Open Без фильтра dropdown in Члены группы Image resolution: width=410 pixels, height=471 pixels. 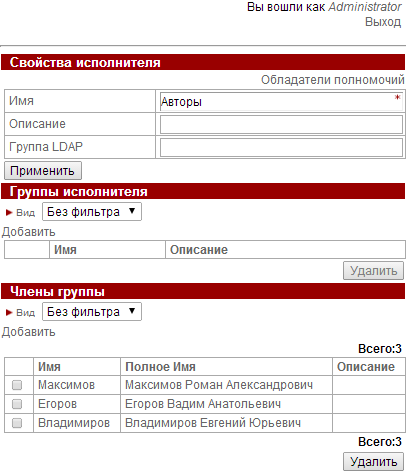click(x=92, y=312)
